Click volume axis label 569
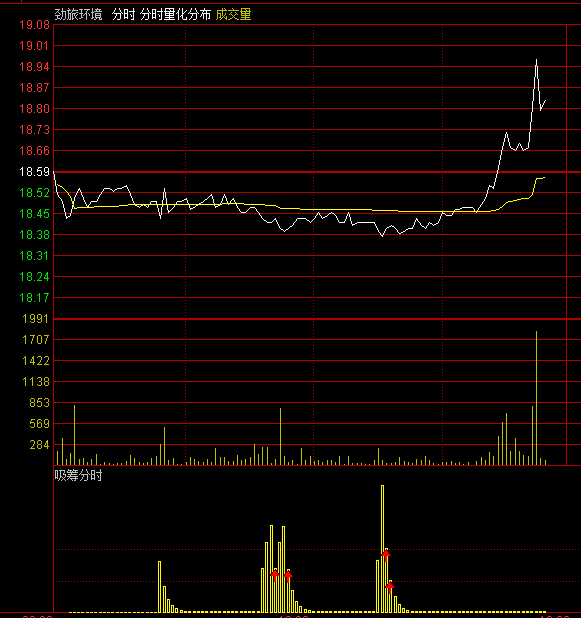 click(39, 424)
